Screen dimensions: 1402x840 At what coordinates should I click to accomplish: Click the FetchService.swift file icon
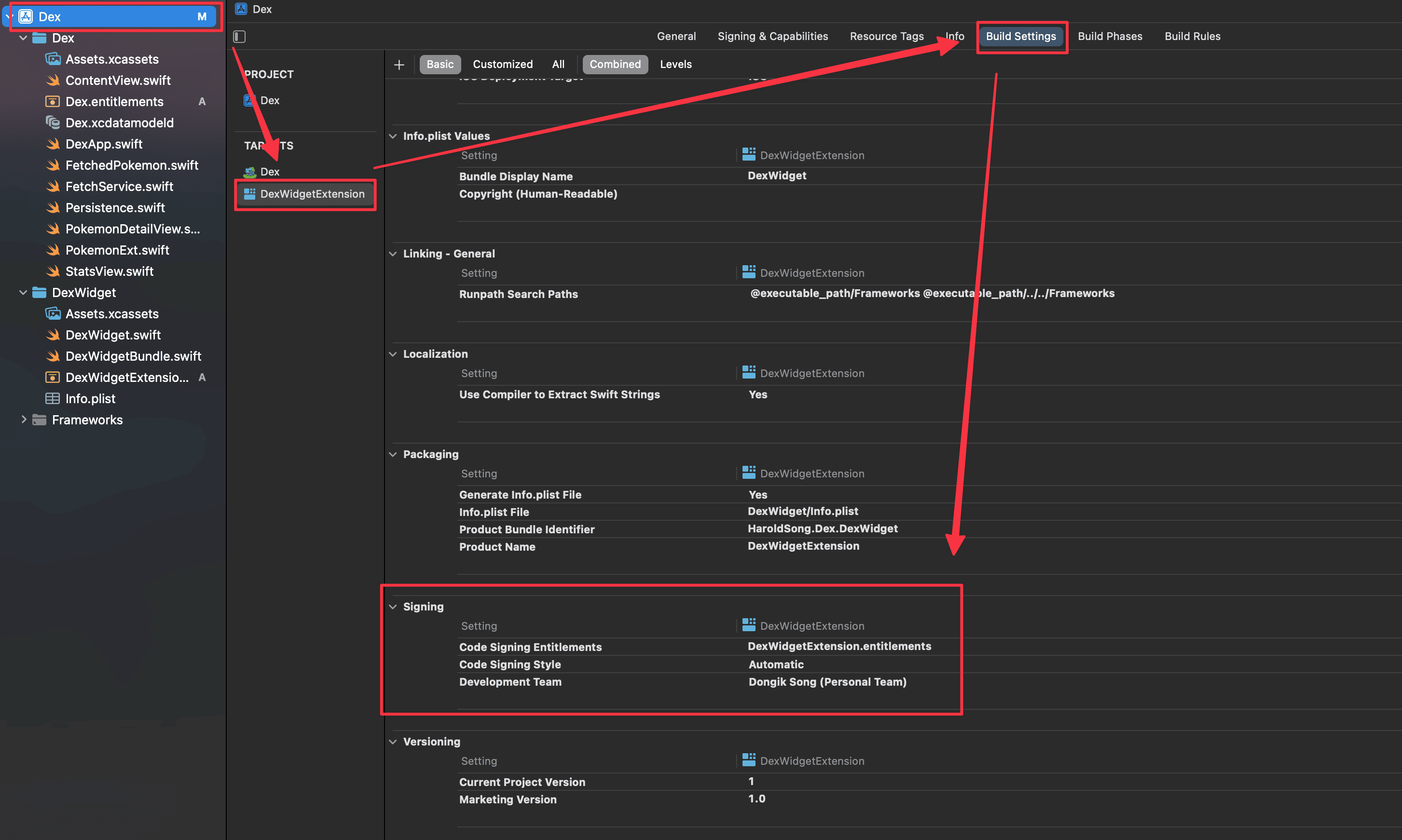point(53,186)
